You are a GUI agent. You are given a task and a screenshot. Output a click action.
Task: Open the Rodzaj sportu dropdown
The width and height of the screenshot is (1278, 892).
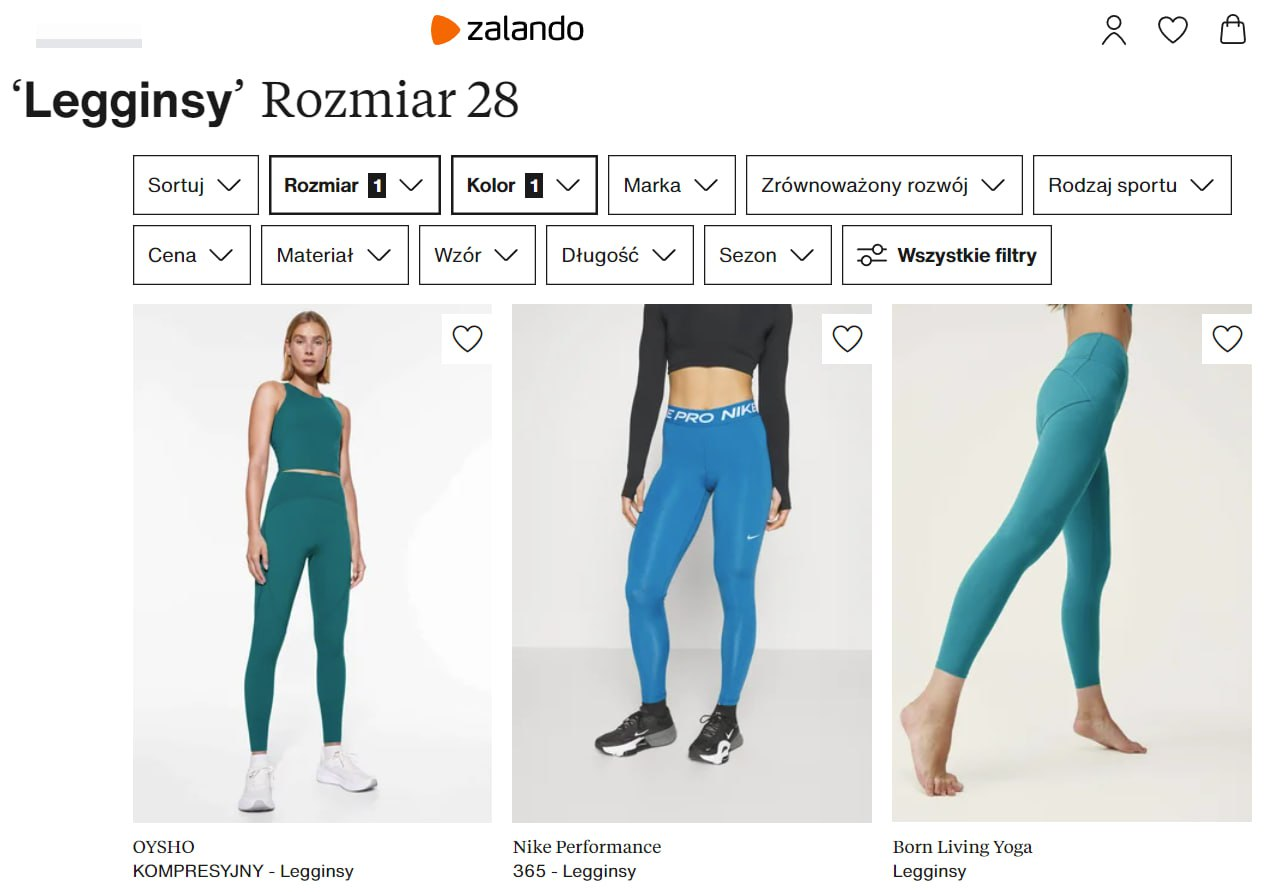pos(1131,185)
